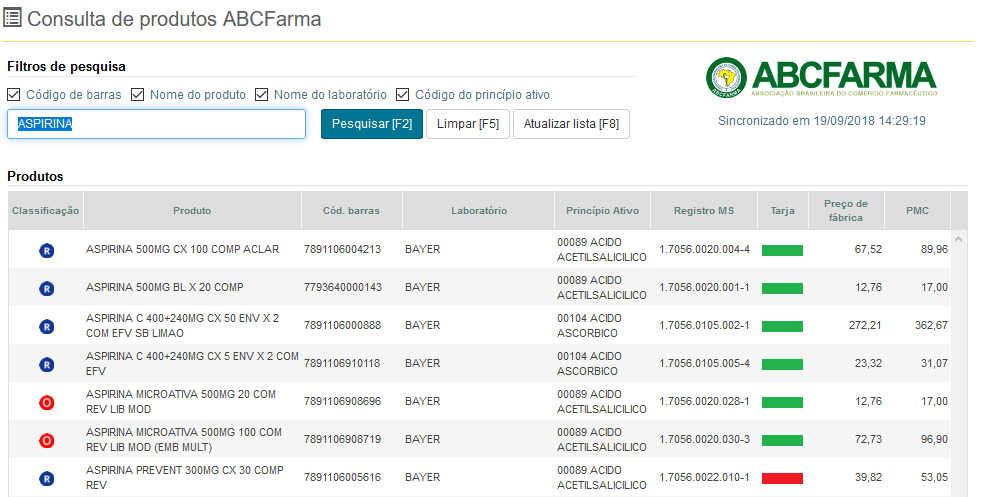Click registro 1.7056.0020.004-4
Image resolution: width=987 pixels, height=497 pixels.
click(704, 249)
